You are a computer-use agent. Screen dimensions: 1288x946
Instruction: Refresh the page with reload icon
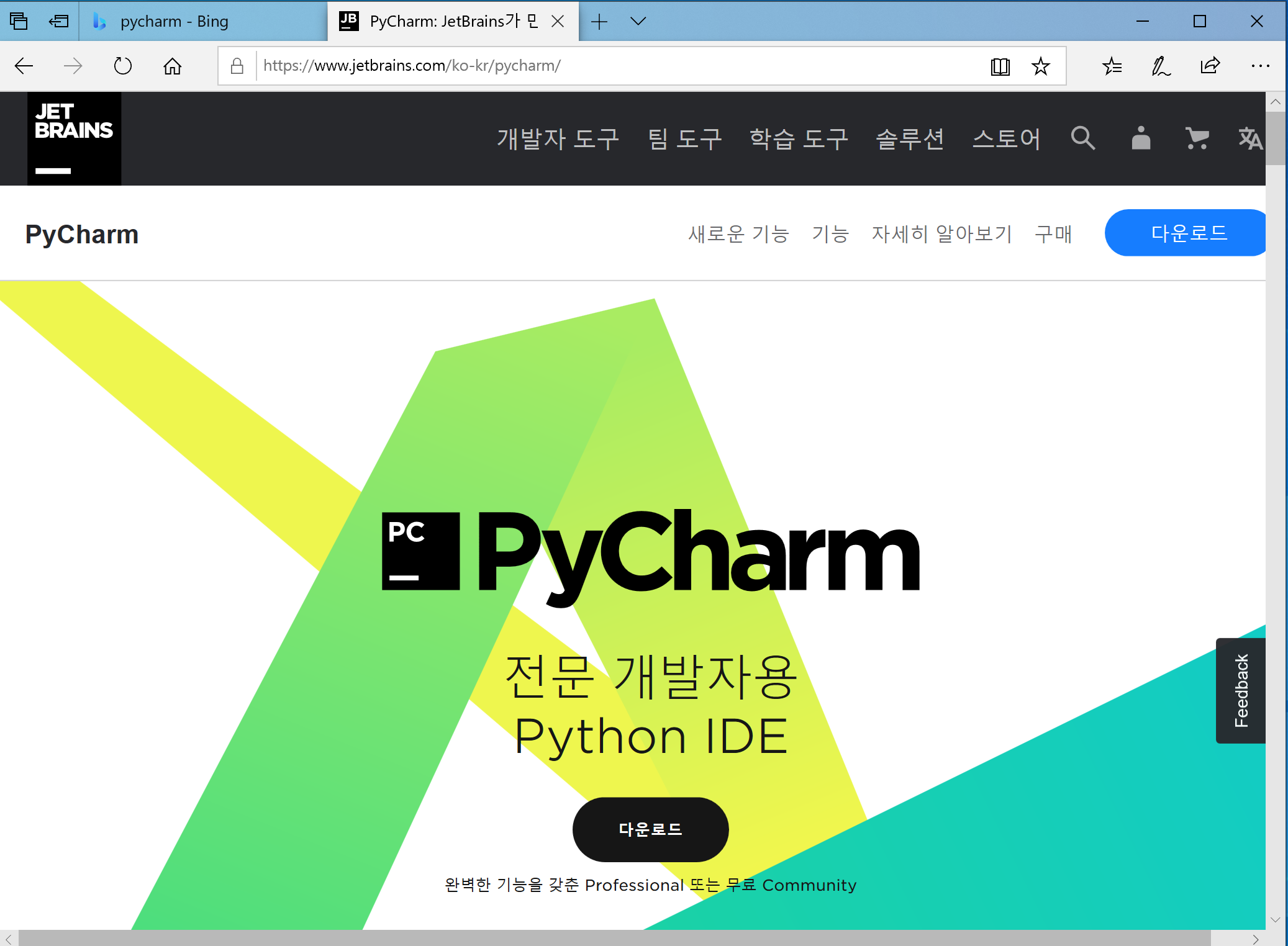pos(123,66)
